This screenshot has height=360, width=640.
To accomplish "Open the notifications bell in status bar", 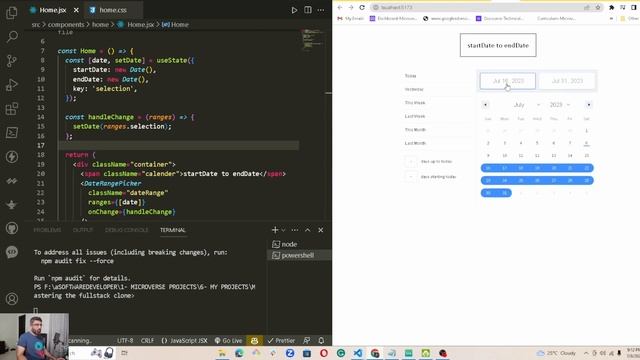I will coord(321,340).
